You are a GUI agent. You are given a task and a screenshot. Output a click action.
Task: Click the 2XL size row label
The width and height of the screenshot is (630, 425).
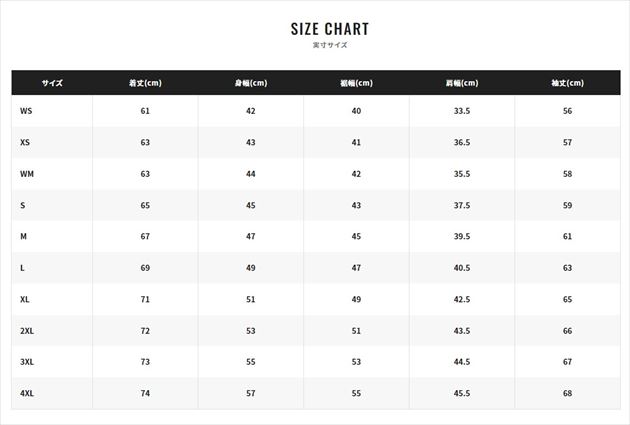click(27, 331)
